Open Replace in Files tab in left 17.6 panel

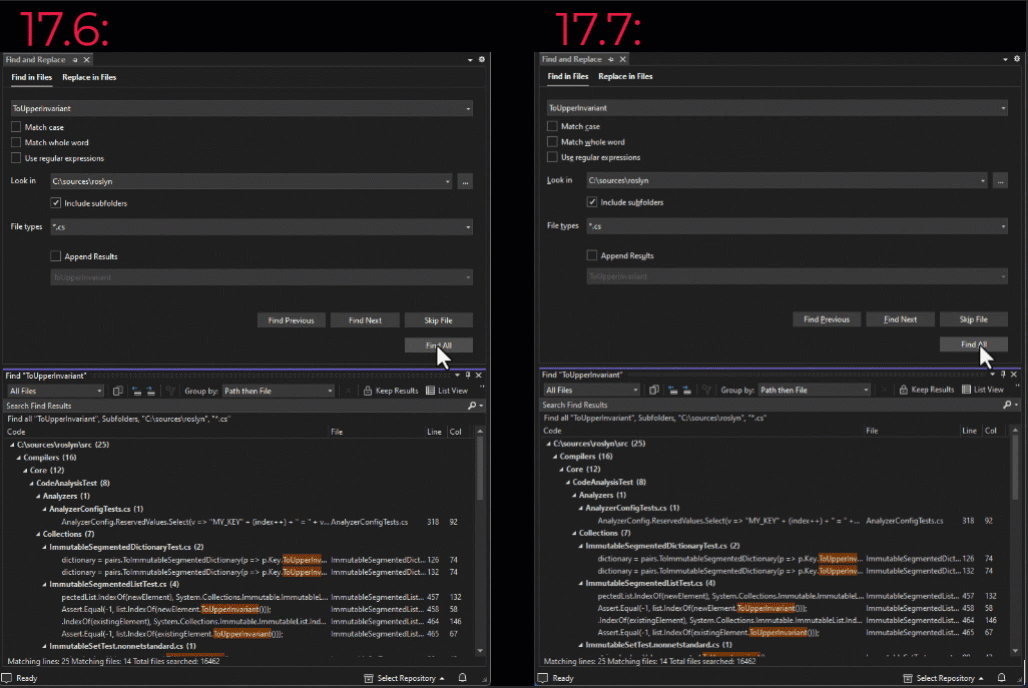(89, 77)
